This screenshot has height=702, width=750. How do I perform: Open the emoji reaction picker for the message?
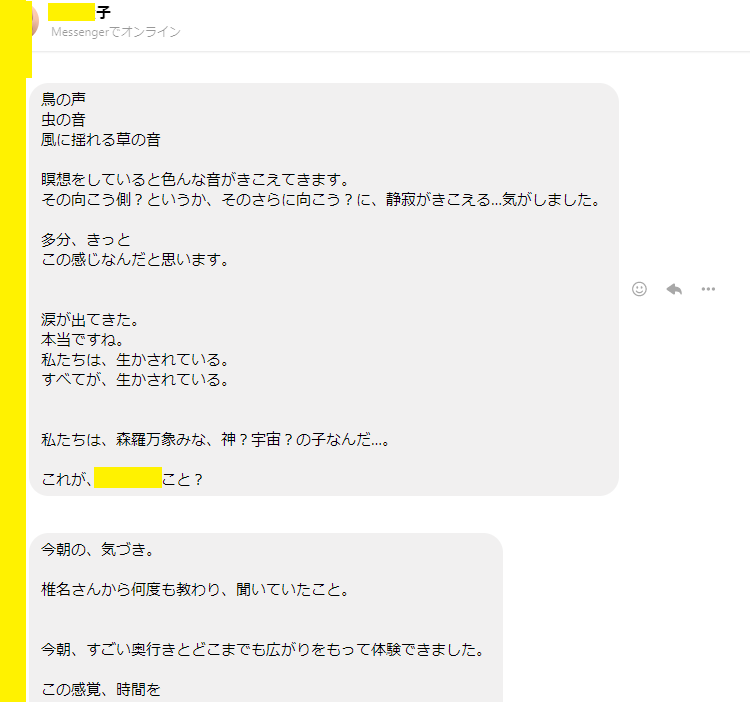click(639, 289)
